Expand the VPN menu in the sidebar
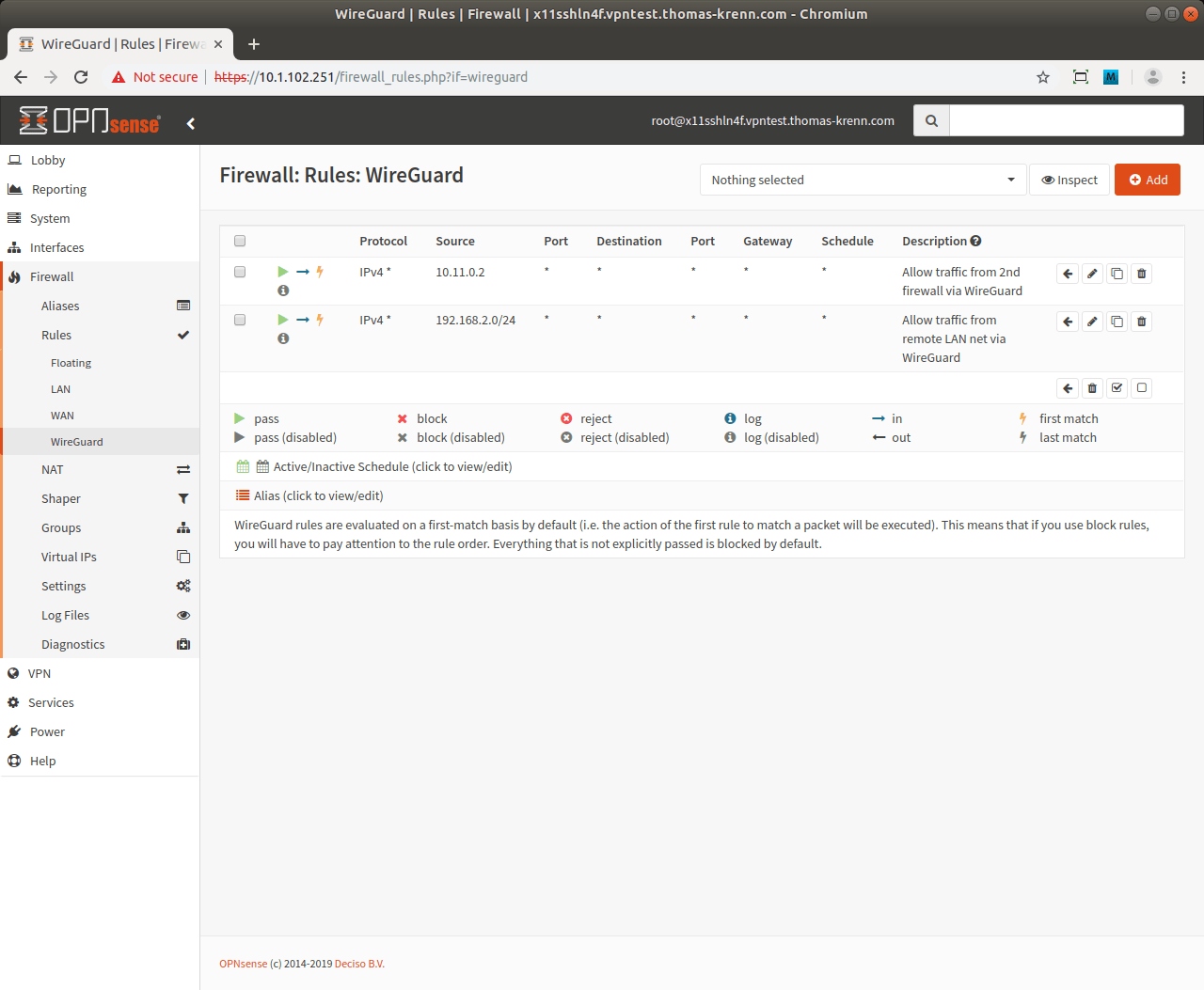Image resolution: width=1204 pixels, height=990 pixels. click(40, 673)
